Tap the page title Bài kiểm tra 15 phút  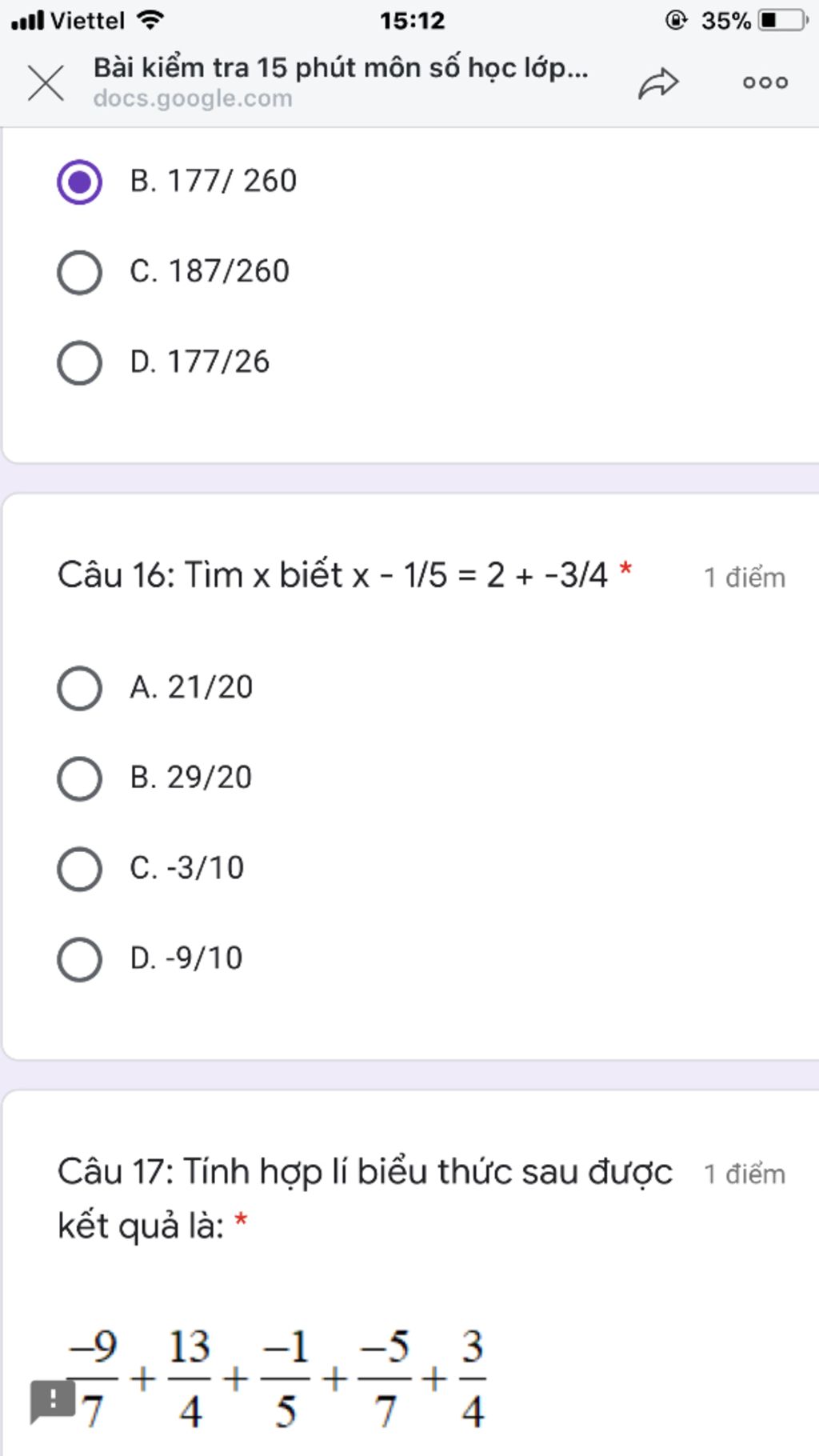click(341, 68)
